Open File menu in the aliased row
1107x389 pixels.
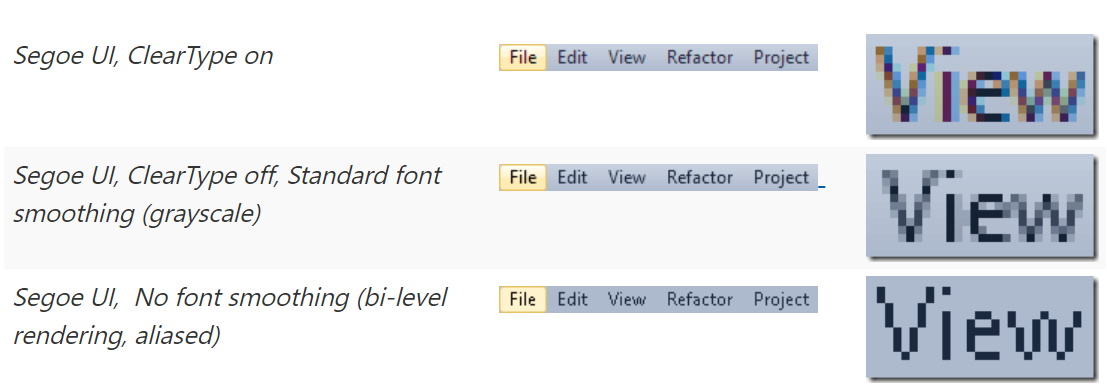click(522, 299)
